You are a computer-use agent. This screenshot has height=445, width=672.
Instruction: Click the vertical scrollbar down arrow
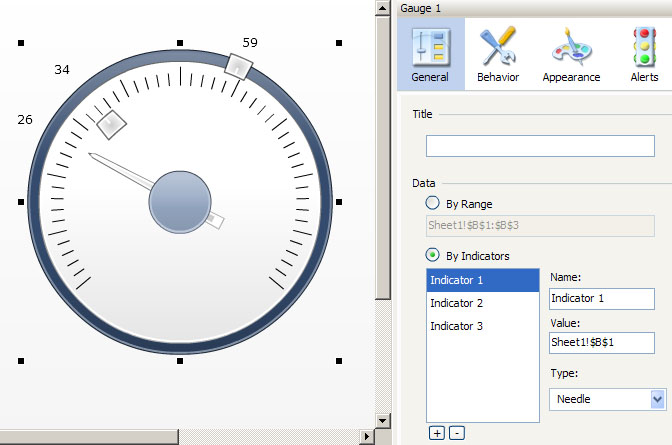pyautogui.click(x=382, y=420)
